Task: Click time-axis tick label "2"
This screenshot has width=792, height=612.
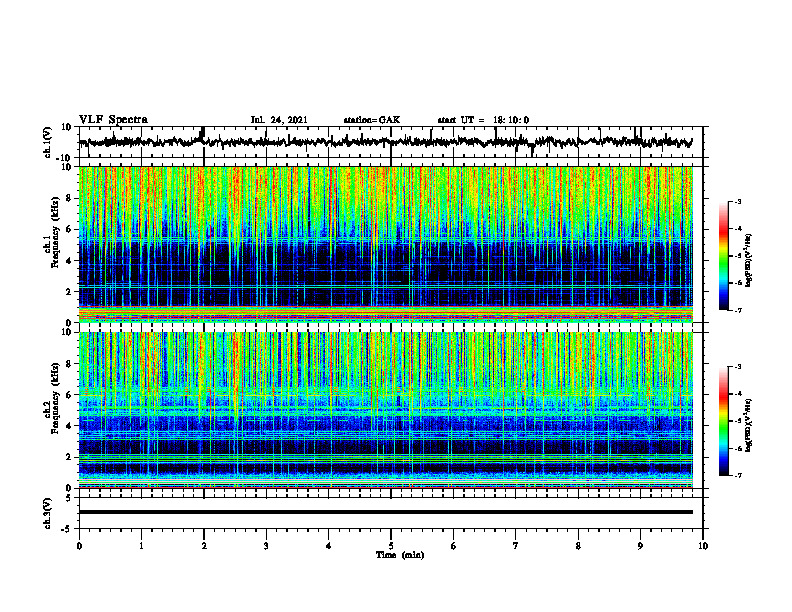Action: tap(204, 546)
